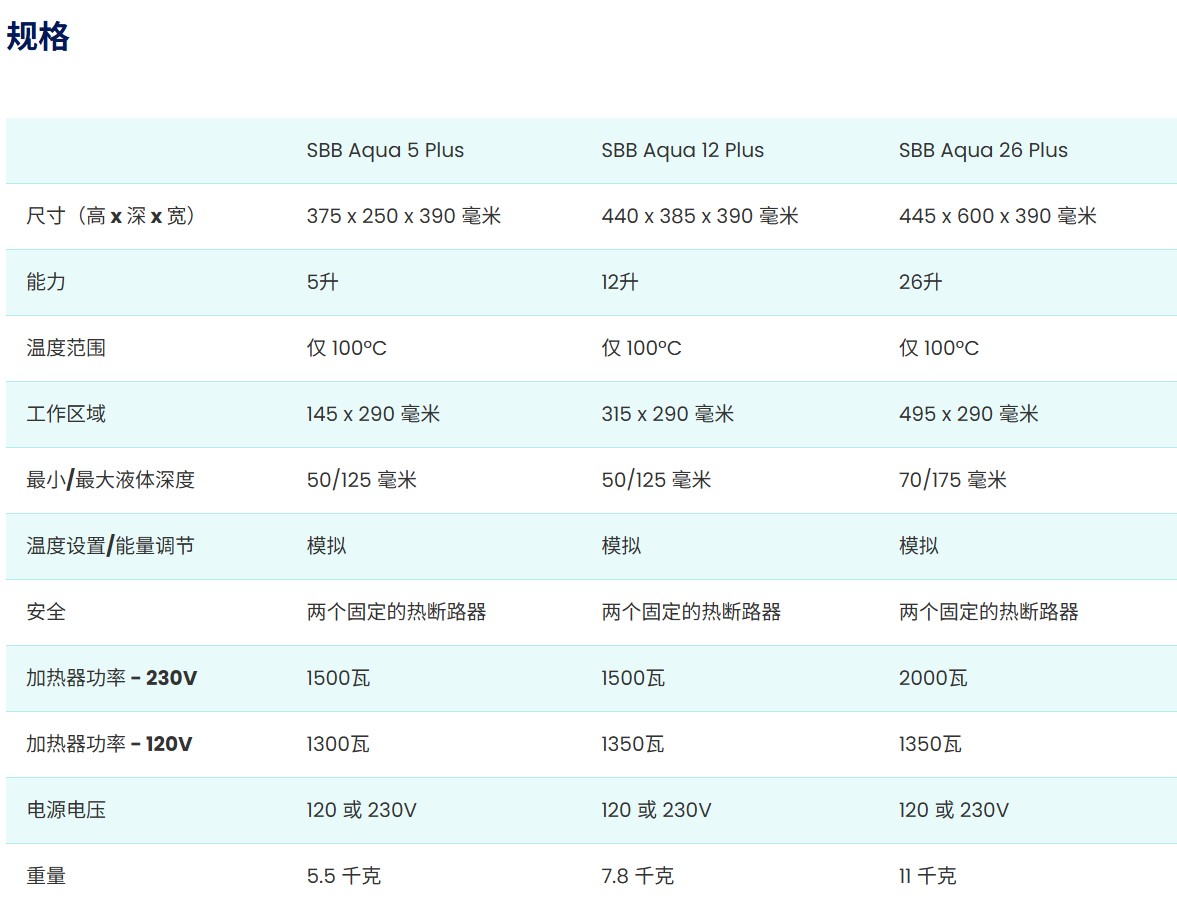Screen dimensions: 1177x905
Task: Click 模拟 in the Aqua 12 column
Action: tap(622, 546)
